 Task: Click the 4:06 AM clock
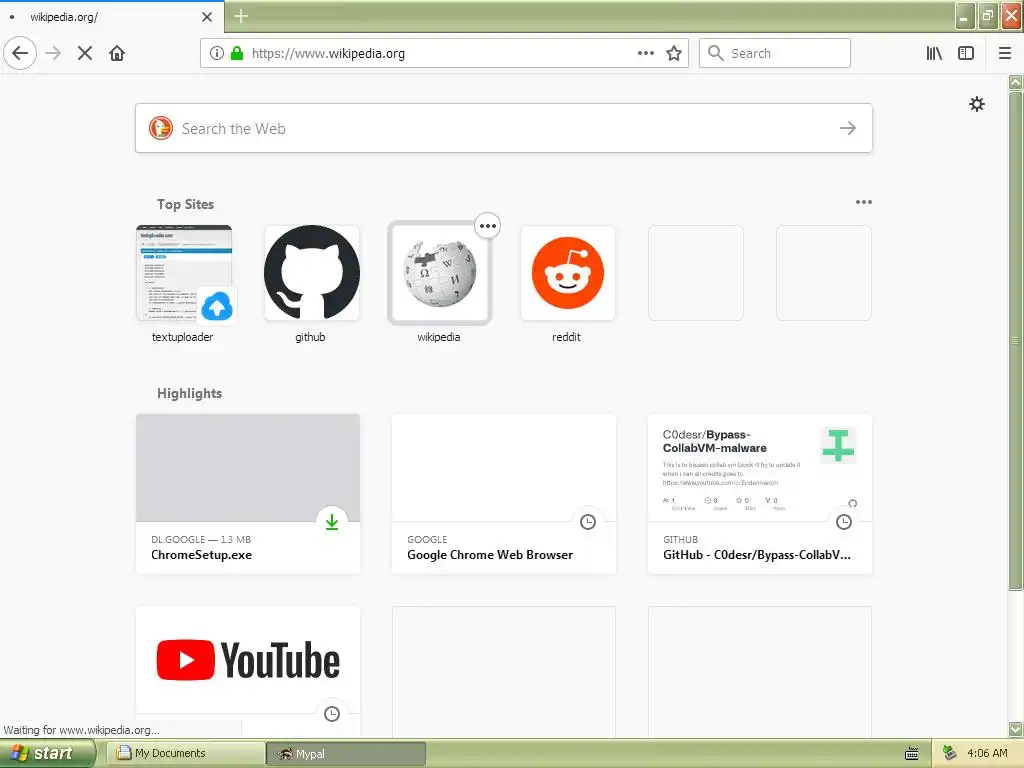click(x=987, y=753)
